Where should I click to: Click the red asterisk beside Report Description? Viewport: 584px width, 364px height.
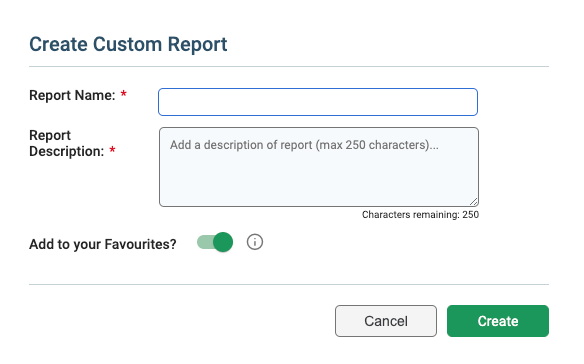click(x=112, y=150)
